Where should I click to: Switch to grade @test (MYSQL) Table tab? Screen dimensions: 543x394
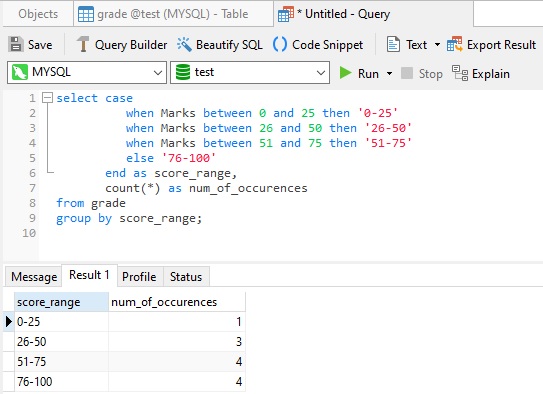[173, 14]
